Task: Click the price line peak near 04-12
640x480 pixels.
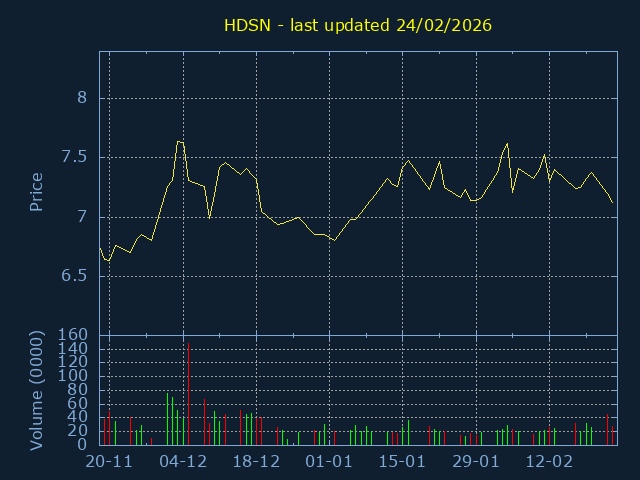Action: click(x=180, y=142)
